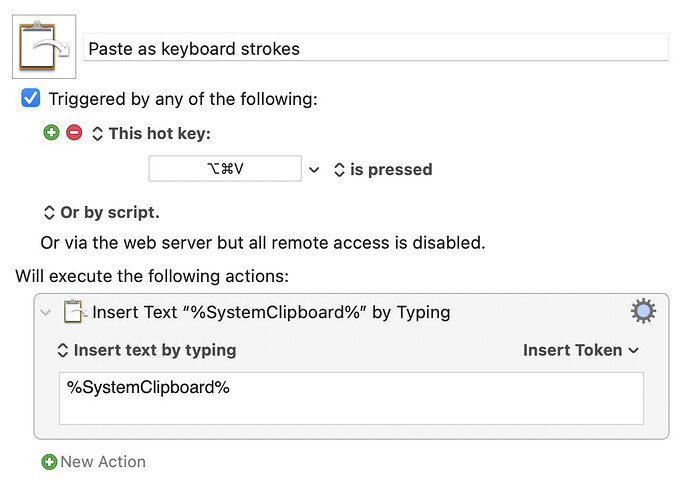Click the "Or via the web server" text line

262,242
